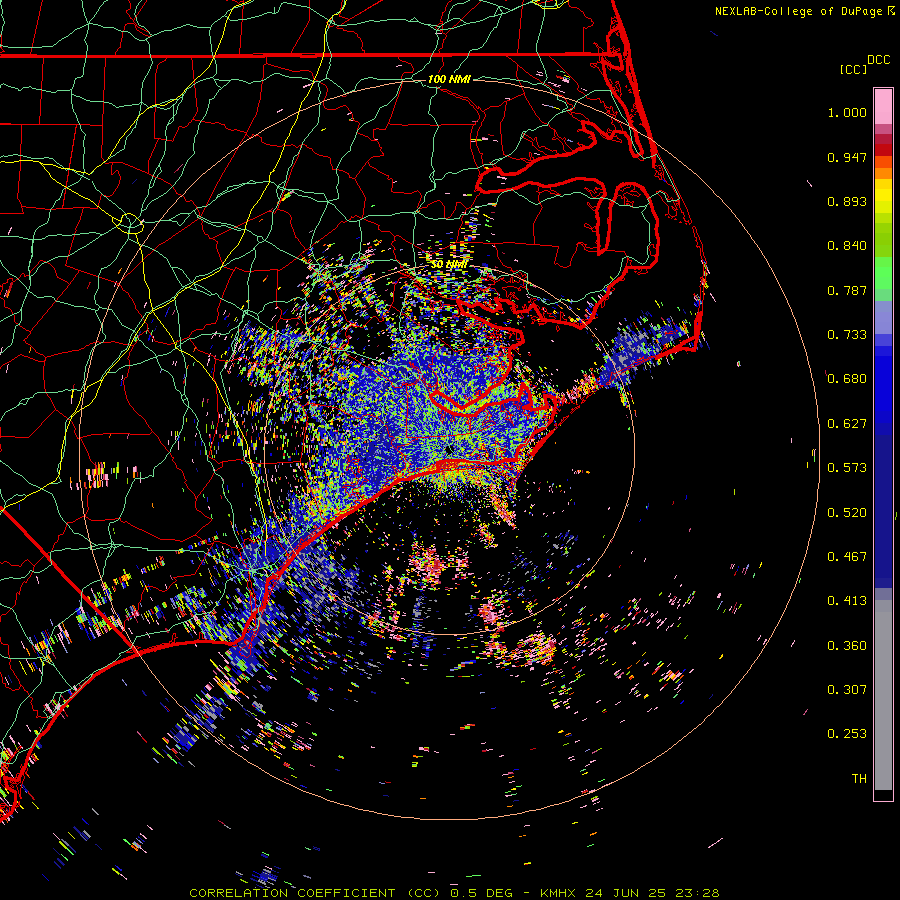Click the 0.733 scale value
This screenshot has height=900, width=900.
click(x=847, y=335)
